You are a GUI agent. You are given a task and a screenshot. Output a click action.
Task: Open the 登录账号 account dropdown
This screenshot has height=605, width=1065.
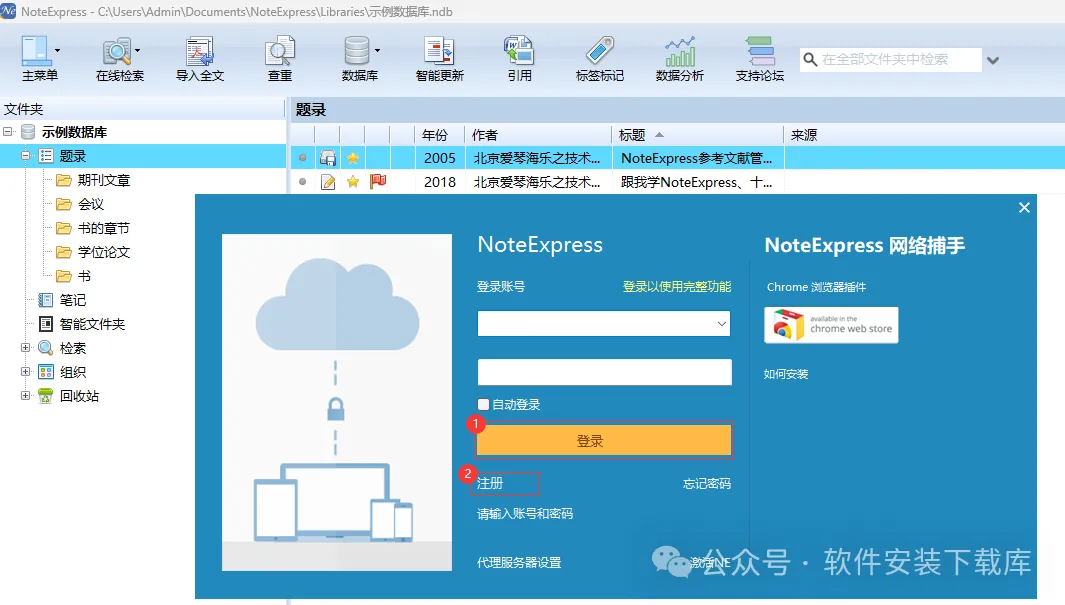(x=721, y=324)
